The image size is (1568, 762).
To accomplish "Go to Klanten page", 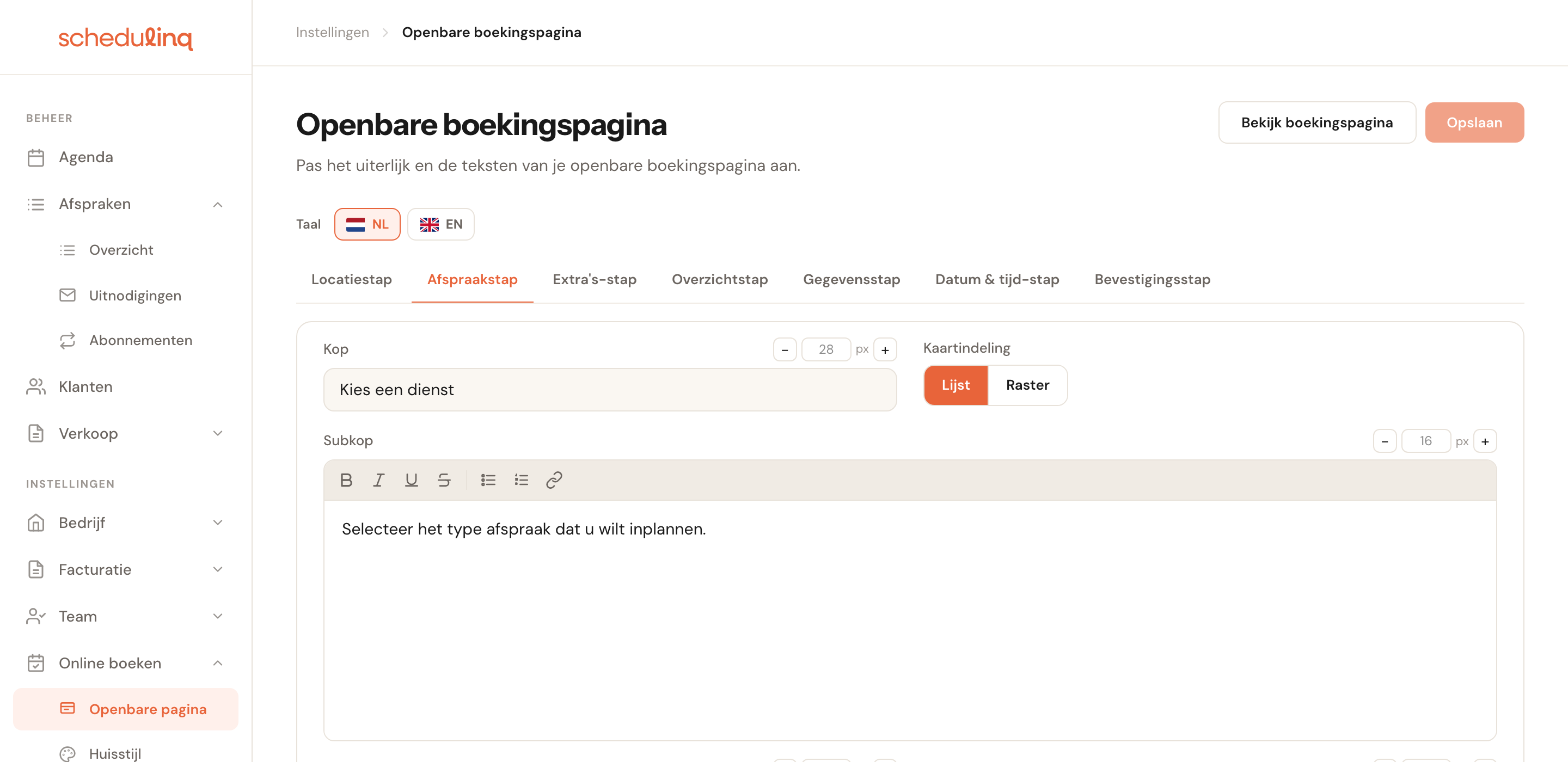I will pos(125,386).
